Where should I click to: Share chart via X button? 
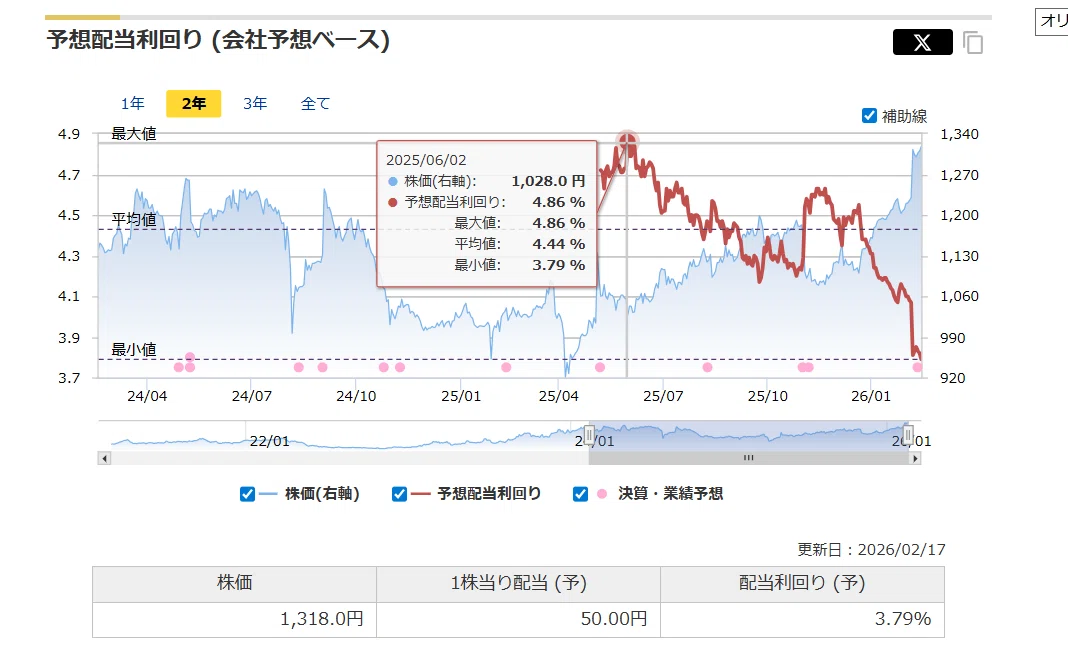[922, 42]
